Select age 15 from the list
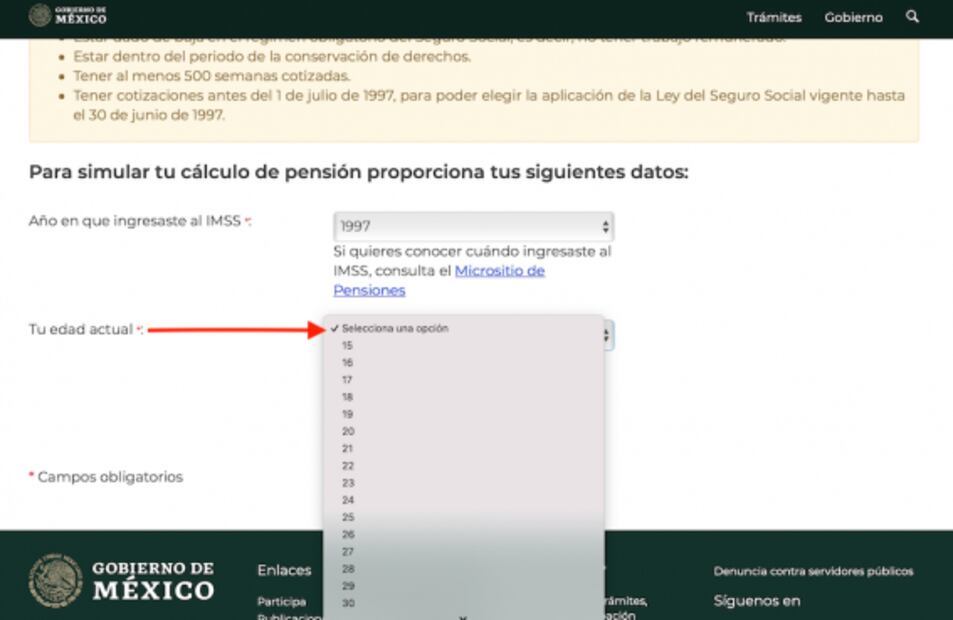The height and width of the screenshot is (620, 953). click(348, 346)
